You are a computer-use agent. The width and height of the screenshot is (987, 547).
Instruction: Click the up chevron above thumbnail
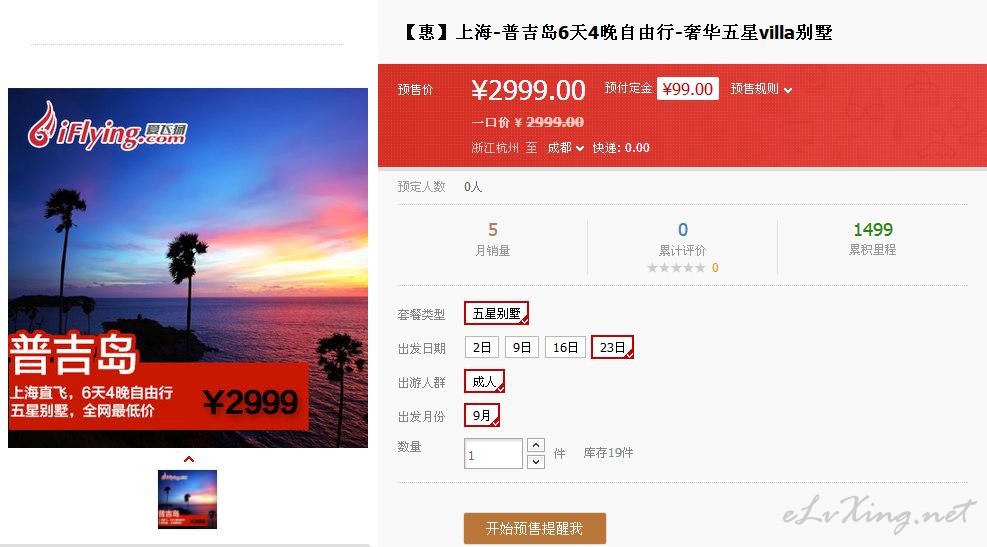(188, 460)
